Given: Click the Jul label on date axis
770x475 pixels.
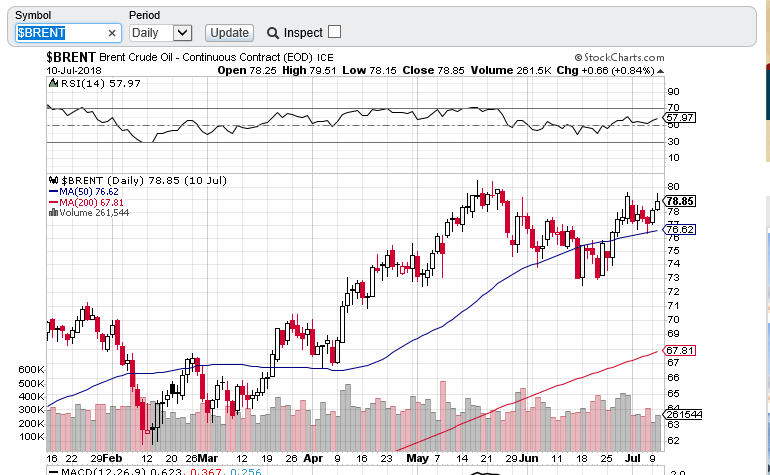Looking at the screenshot, I should 633,458.
